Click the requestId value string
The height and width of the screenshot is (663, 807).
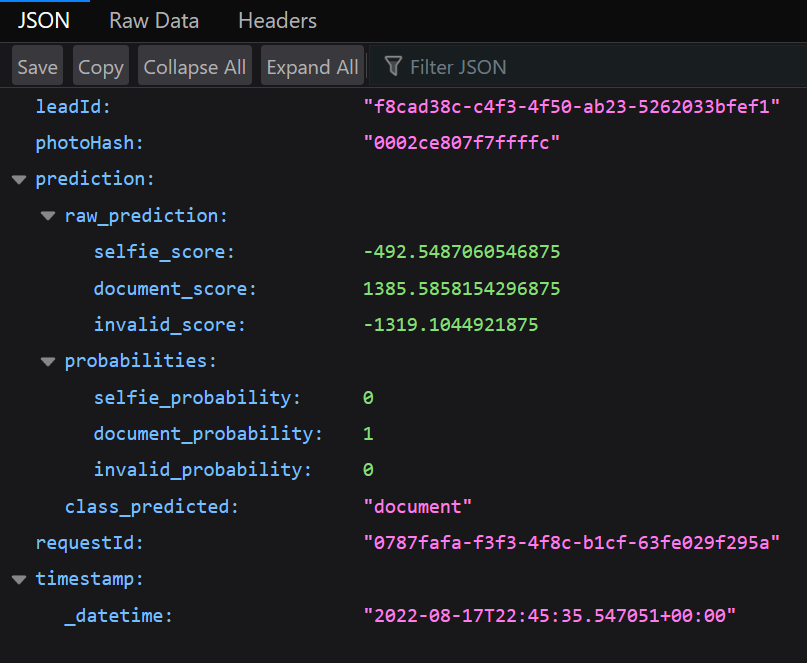point(571,543)
